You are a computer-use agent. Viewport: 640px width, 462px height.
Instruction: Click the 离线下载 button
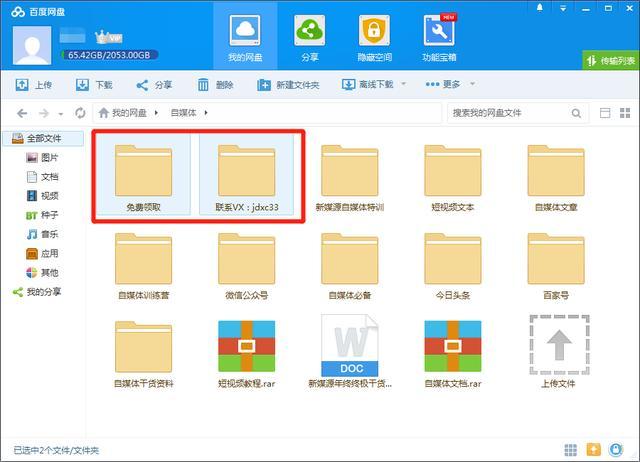367,84
